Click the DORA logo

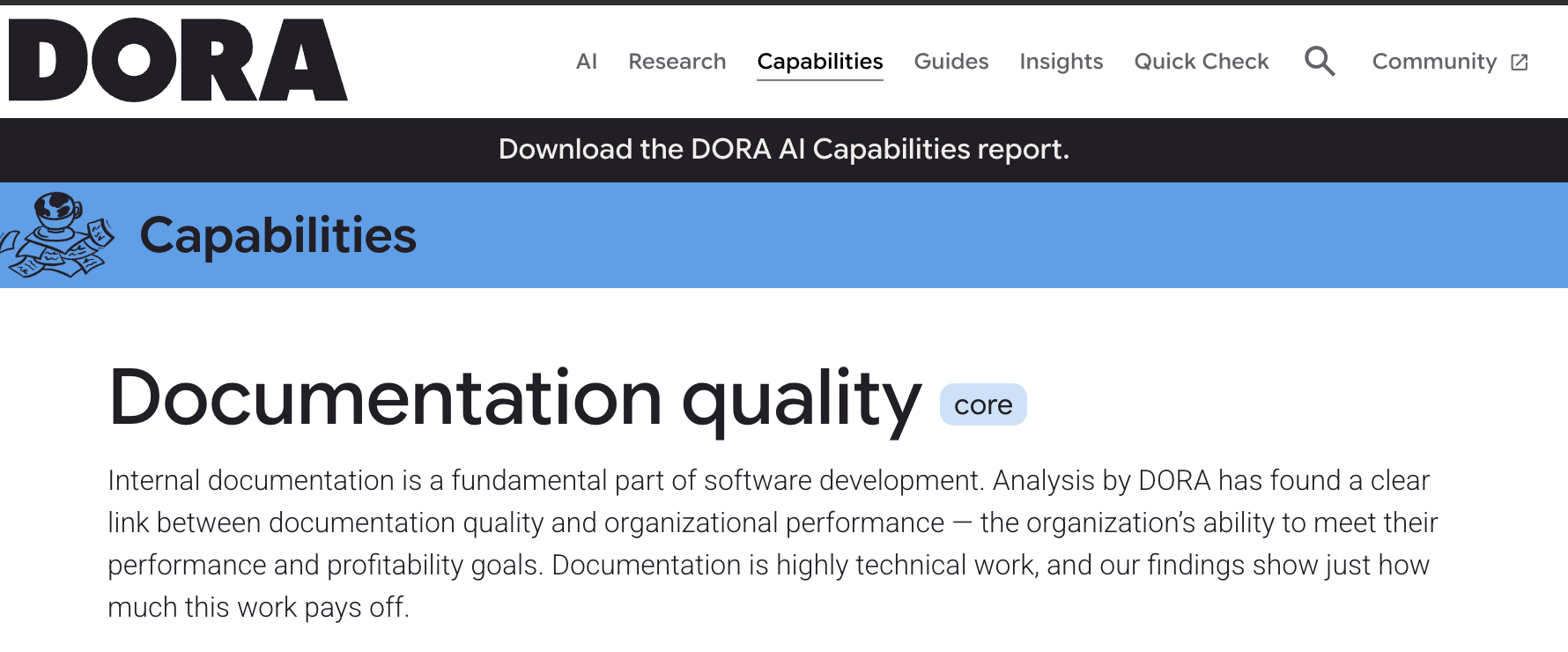pos(178,60)
